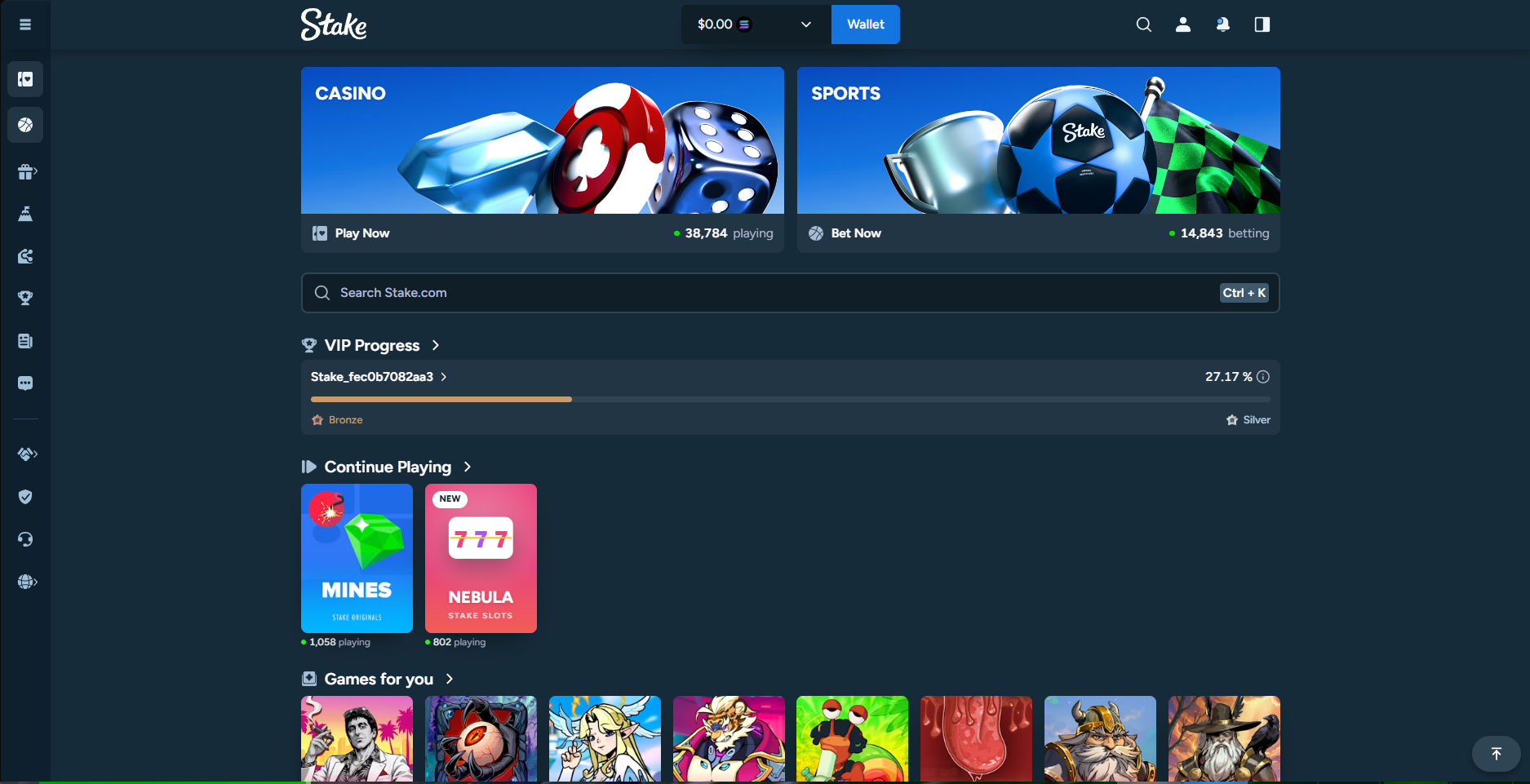
Task: Open the Mines game thumbnail
Action: [x=357, y=558]
